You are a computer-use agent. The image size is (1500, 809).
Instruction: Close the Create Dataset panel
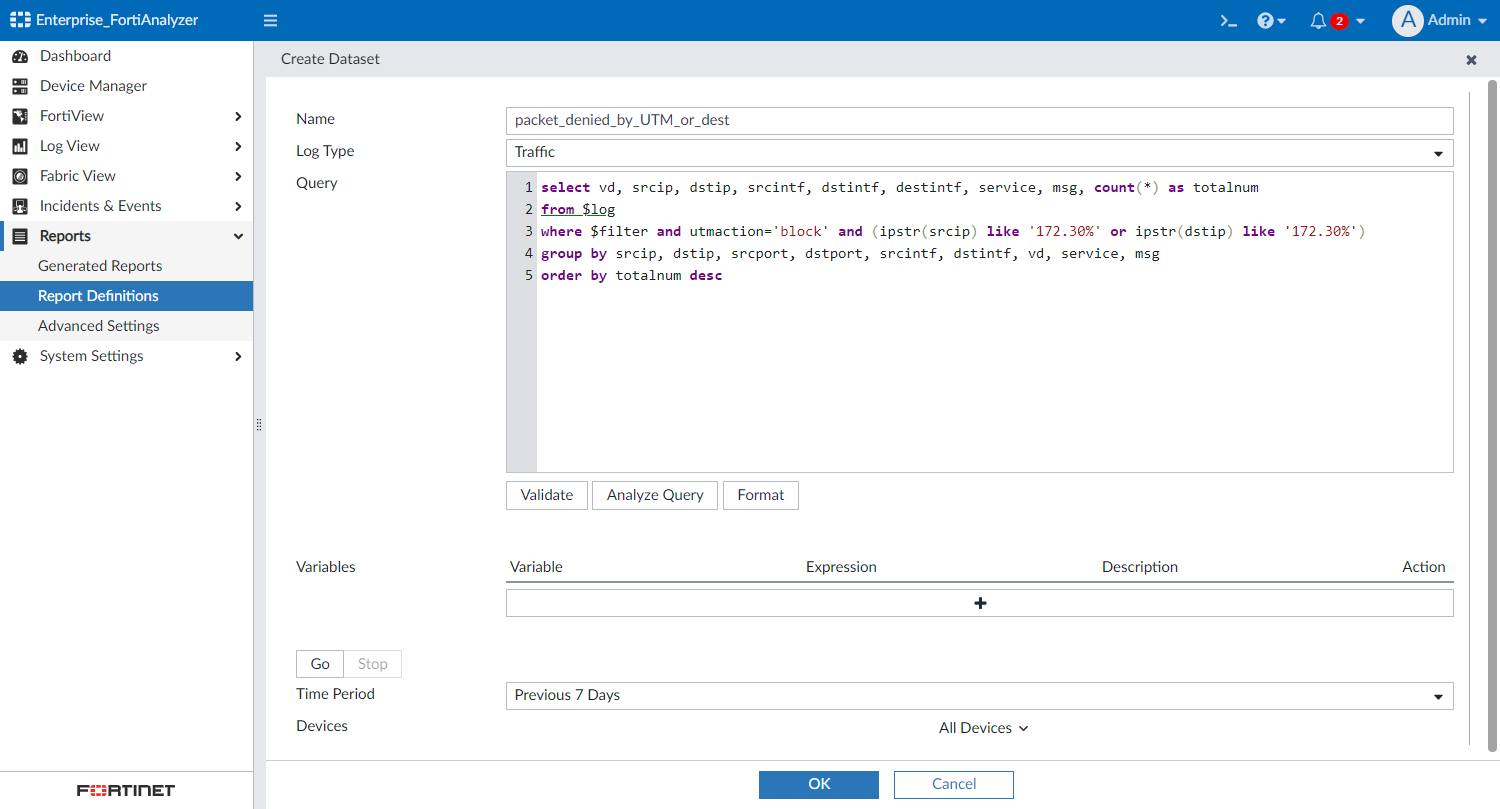pos(1471,60)
